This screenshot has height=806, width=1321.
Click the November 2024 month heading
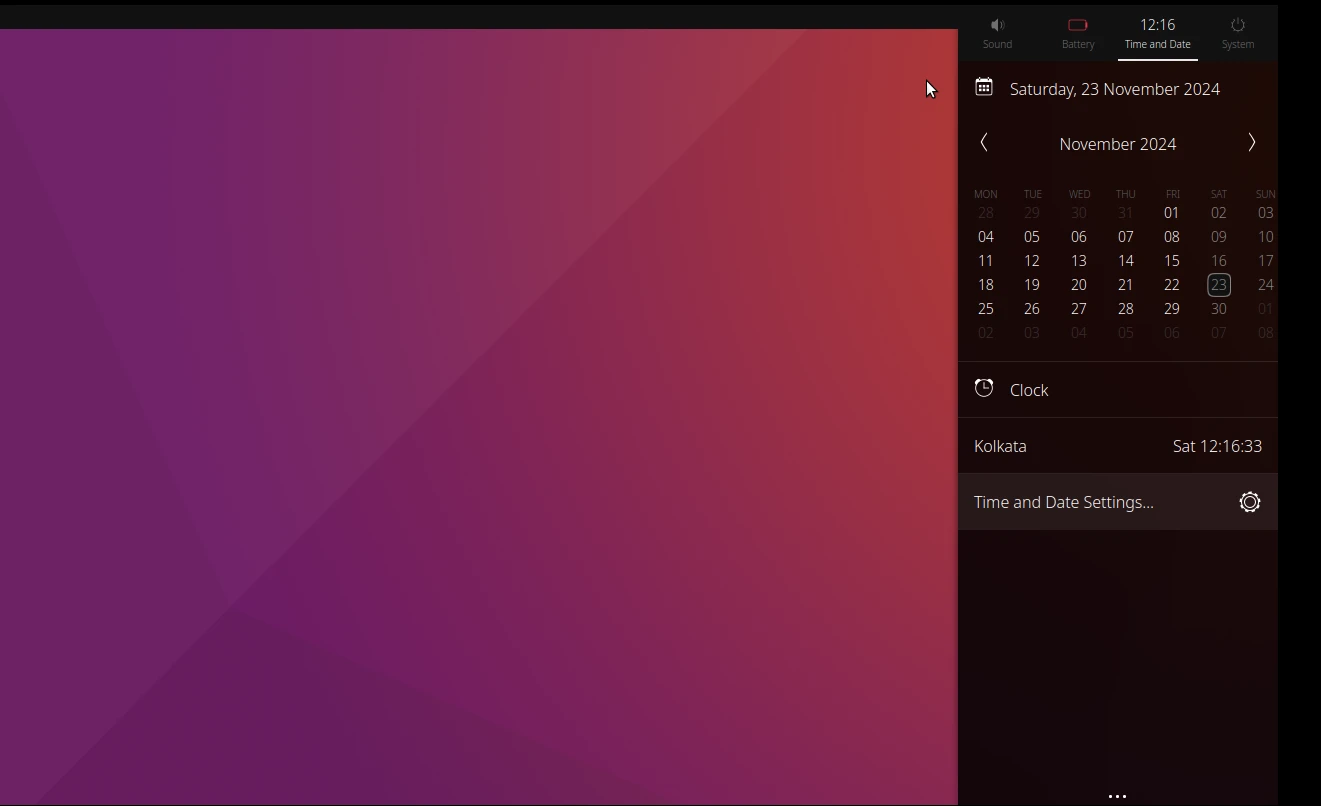1117,144
